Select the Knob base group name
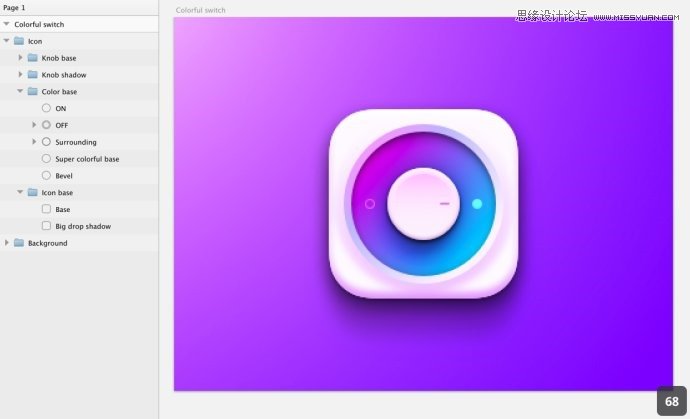This screenshot has height=419, width=690. click(59, 58)
